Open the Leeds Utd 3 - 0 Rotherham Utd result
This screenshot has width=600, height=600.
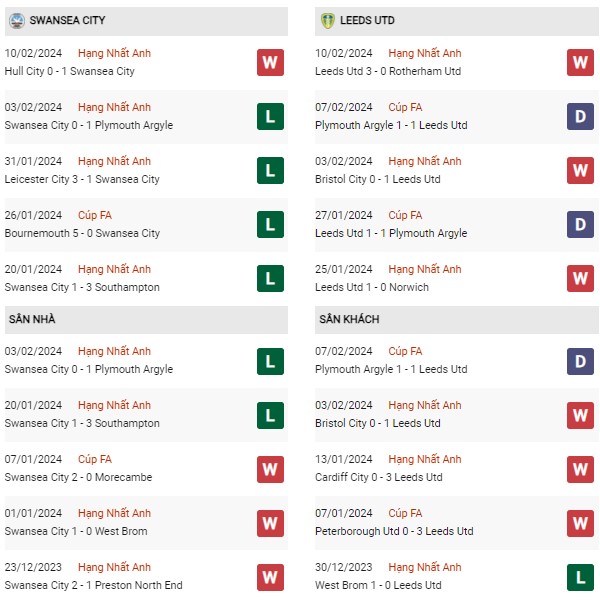pyautogui.click(x=388, y=71)
